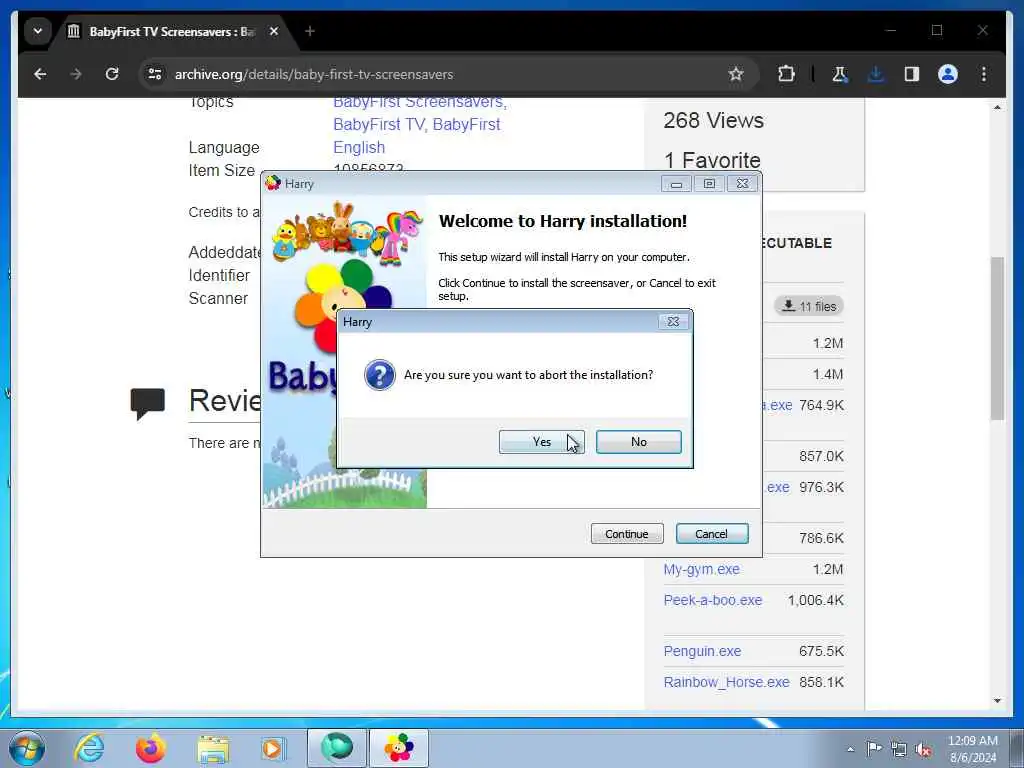Click the 1 Favorite text

(x=712, y=161)
